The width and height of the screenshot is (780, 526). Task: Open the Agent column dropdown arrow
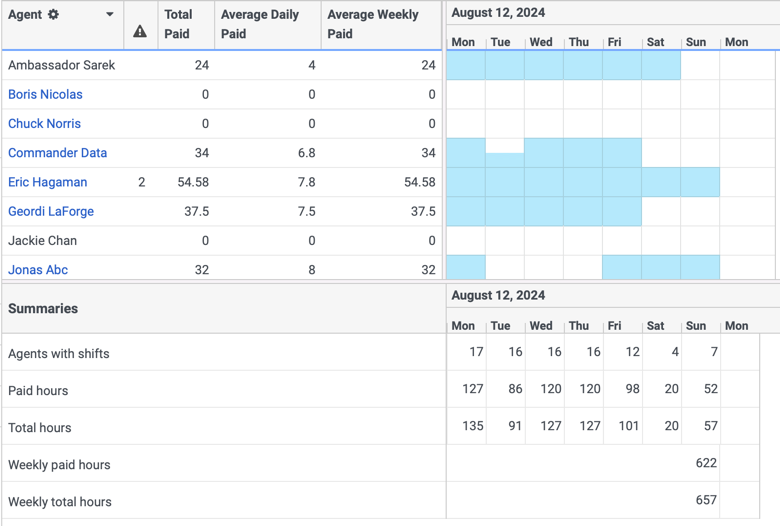click(110, 15)
